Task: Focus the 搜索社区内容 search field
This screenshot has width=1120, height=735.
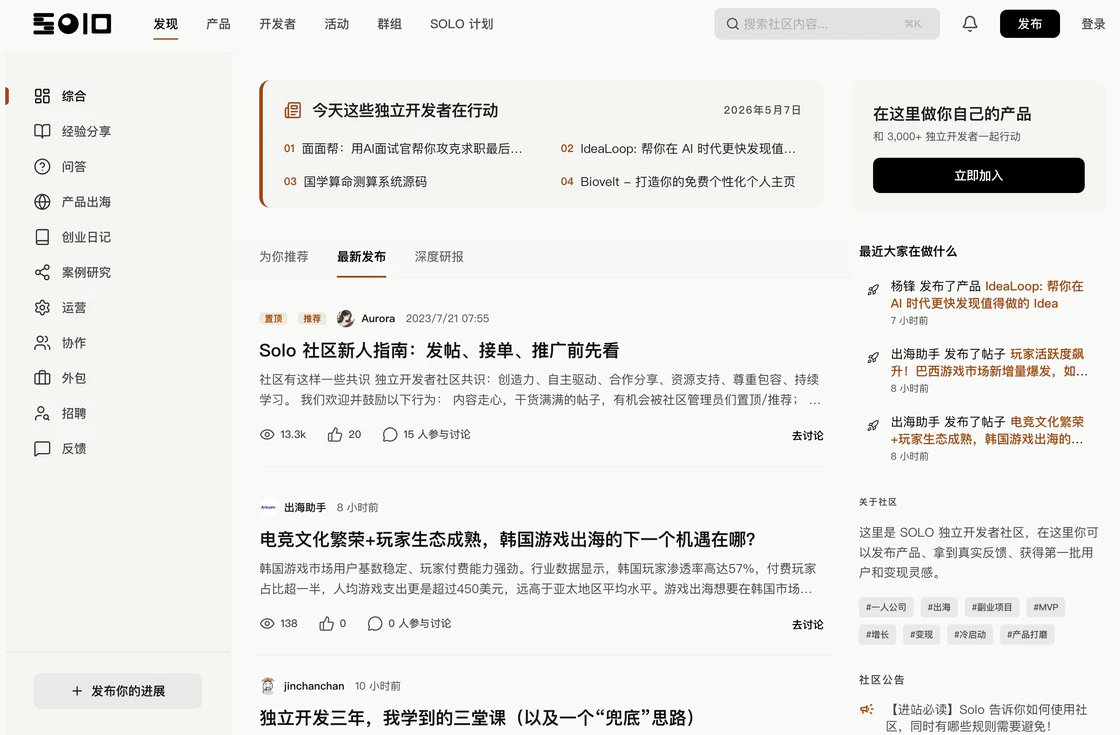Action: click(x=826, y=24)
